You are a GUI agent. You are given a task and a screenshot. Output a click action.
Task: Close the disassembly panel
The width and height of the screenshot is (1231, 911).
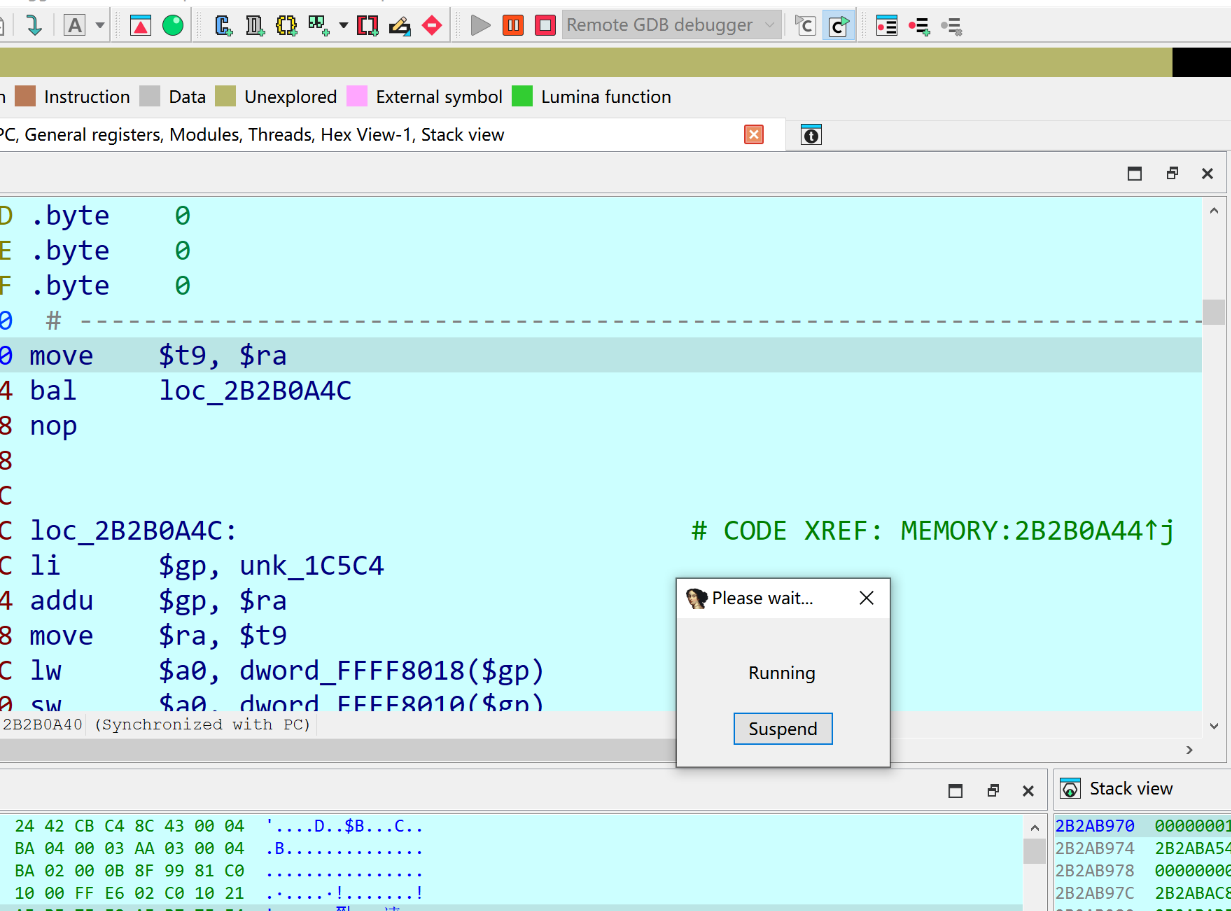(1207, 174)
